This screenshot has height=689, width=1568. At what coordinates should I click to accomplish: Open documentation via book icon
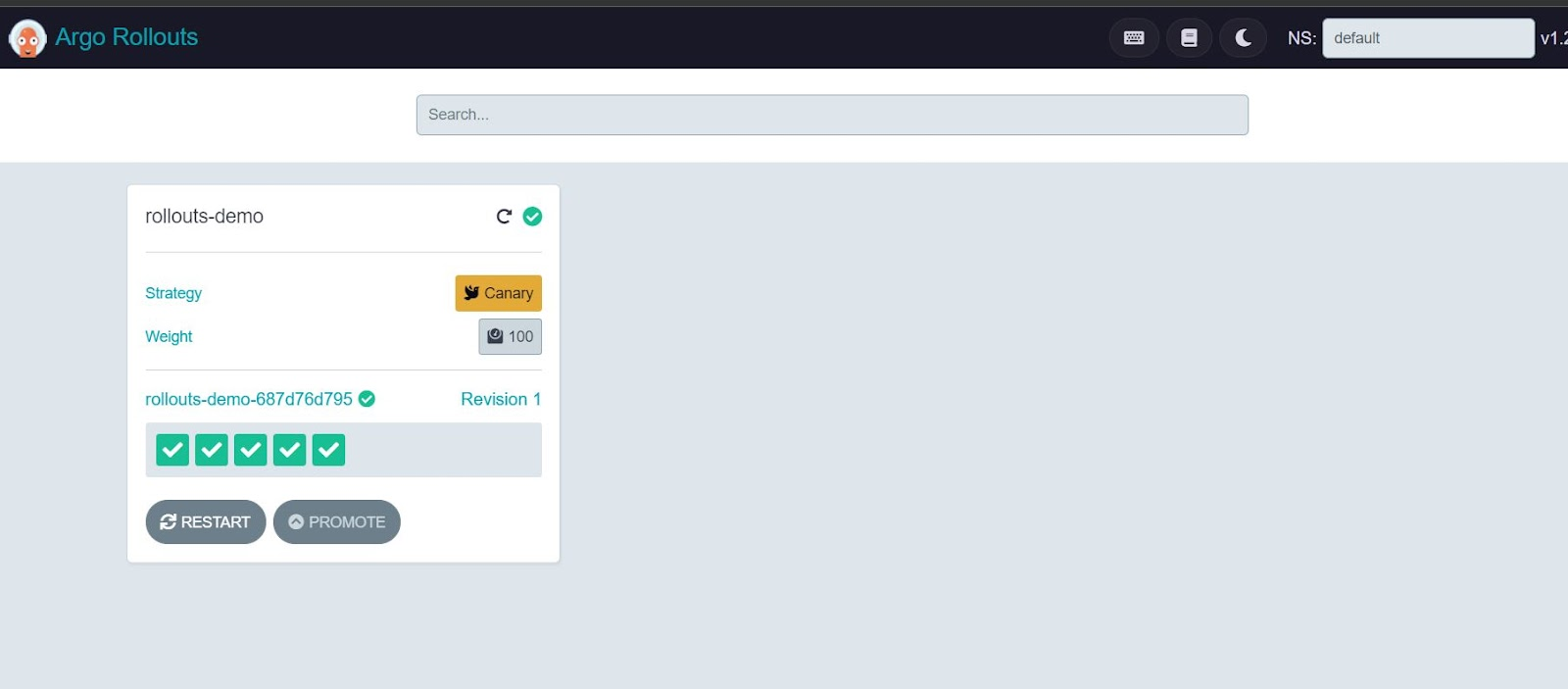(x=1189, y=38)
